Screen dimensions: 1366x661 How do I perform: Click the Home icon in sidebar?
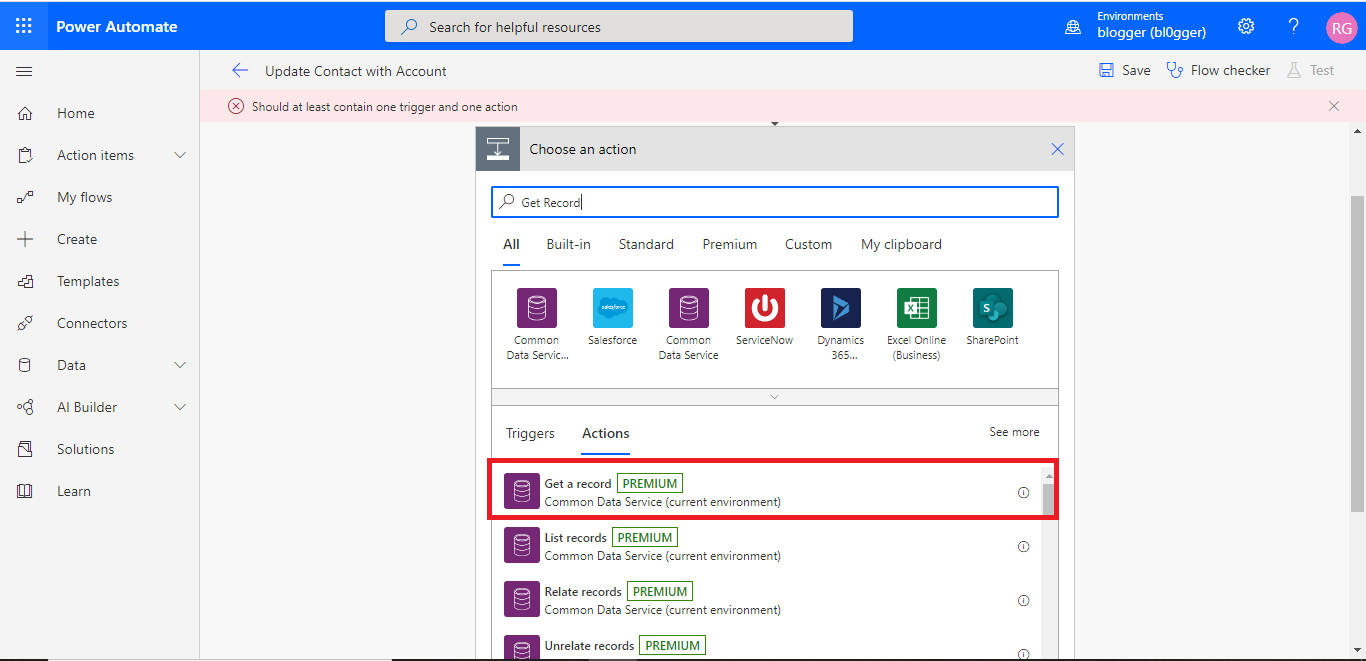25,113
